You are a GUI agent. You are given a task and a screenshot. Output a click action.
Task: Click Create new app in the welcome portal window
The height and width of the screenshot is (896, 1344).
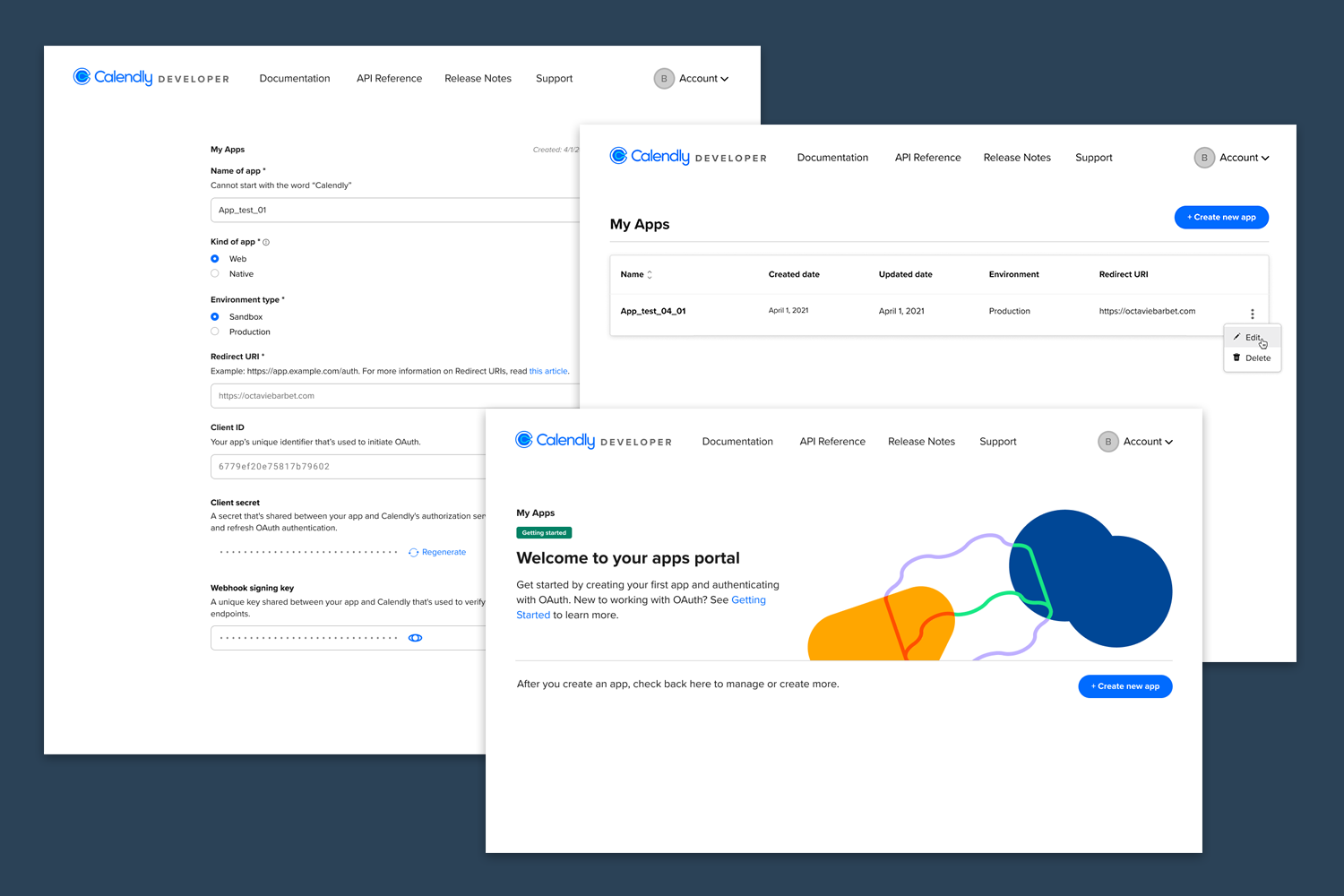pyautogui.click(x=1125, y=686)
